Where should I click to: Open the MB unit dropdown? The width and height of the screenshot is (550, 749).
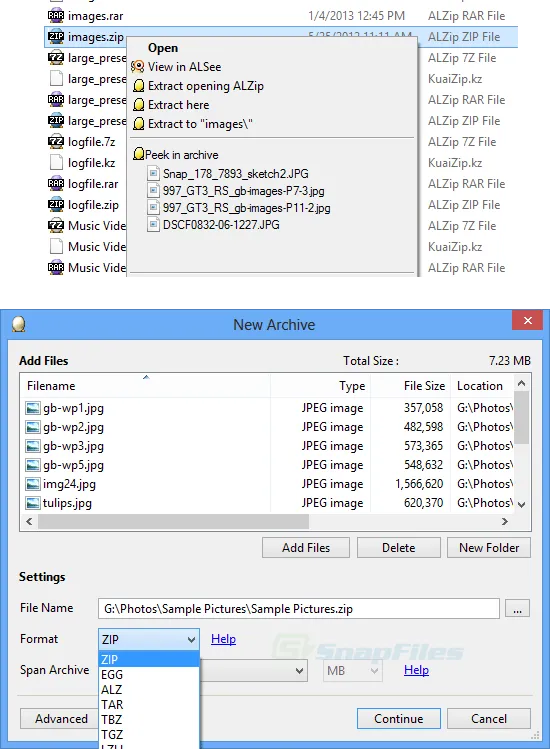(x=353, y=671)
